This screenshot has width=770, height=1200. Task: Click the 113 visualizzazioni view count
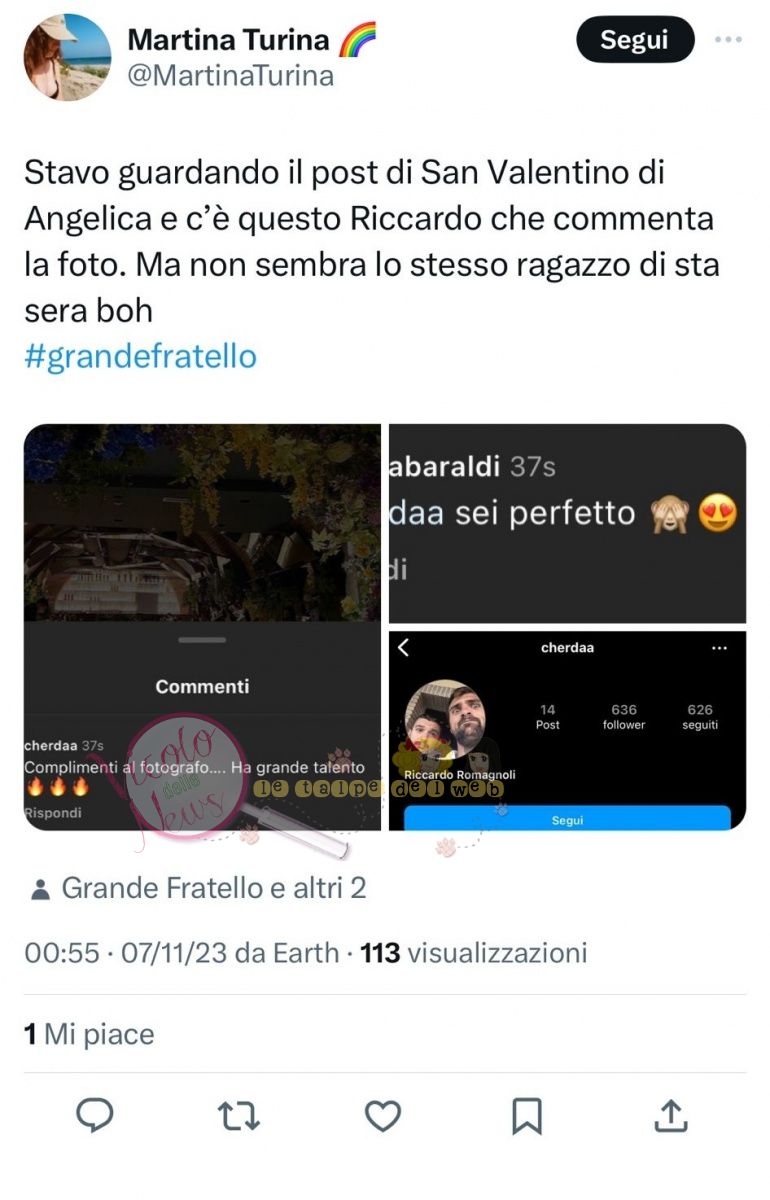pos(474,953)
